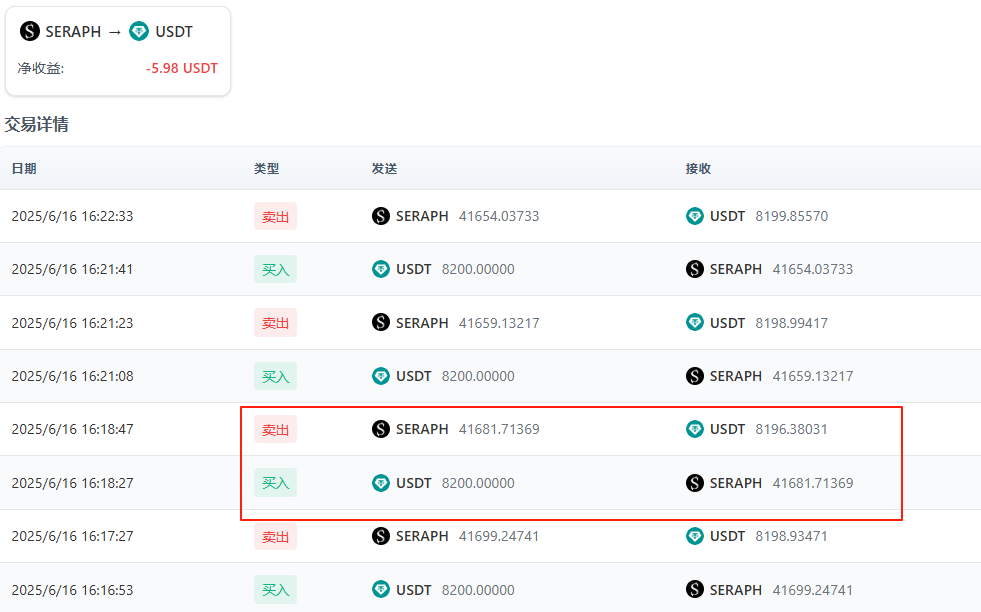981x612 pixels.
Task: Click the USDT icon in summary card
Action: tap(139, 31)
